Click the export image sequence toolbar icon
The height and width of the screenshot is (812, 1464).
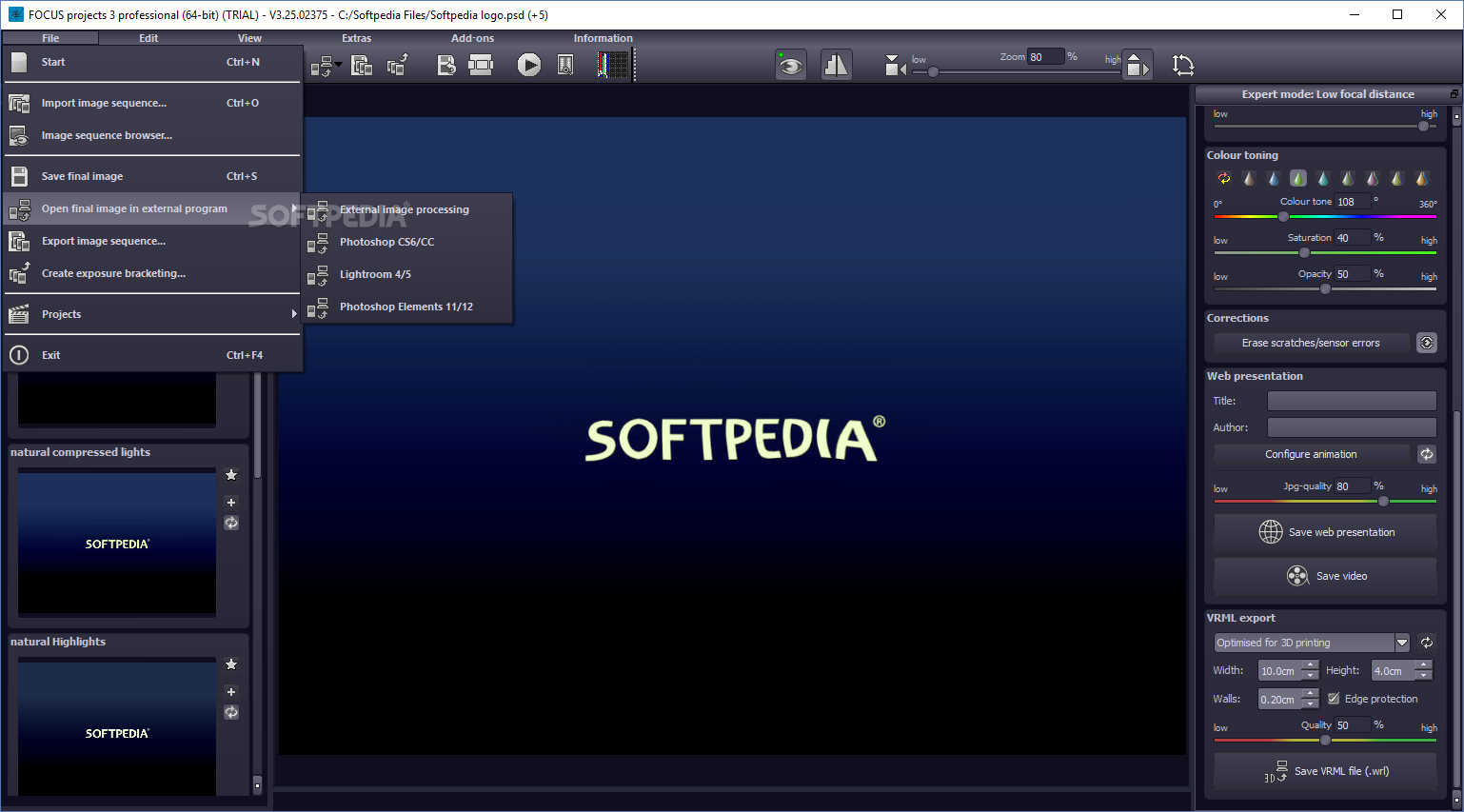pos(362,65)
